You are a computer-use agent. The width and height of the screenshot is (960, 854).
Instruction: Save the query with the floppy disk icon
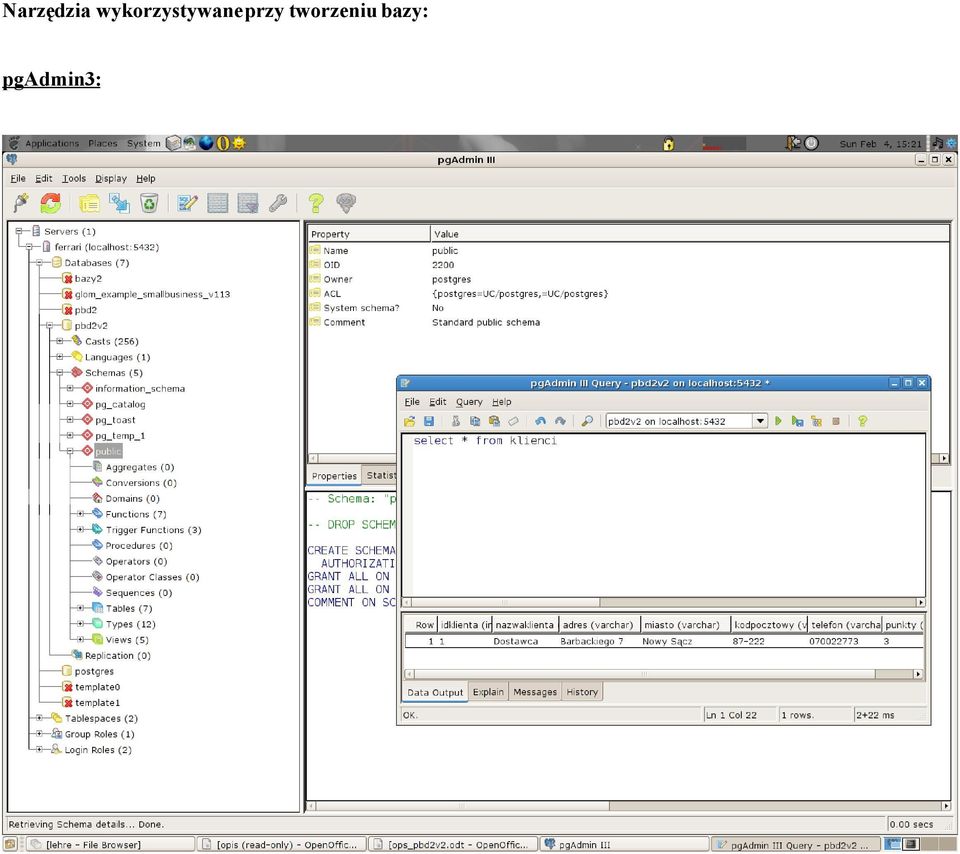429,421
